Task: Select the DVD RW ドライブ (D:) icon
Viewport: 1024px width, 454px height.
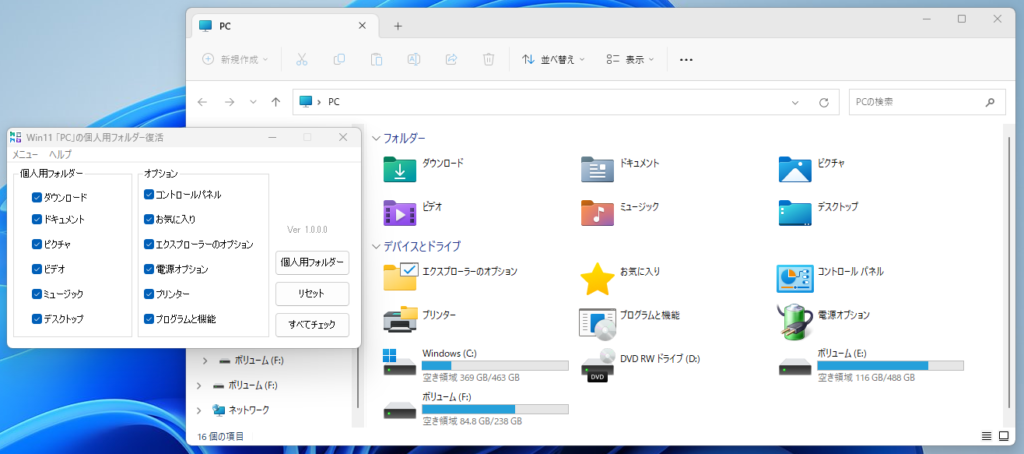Action: point(598,365)
